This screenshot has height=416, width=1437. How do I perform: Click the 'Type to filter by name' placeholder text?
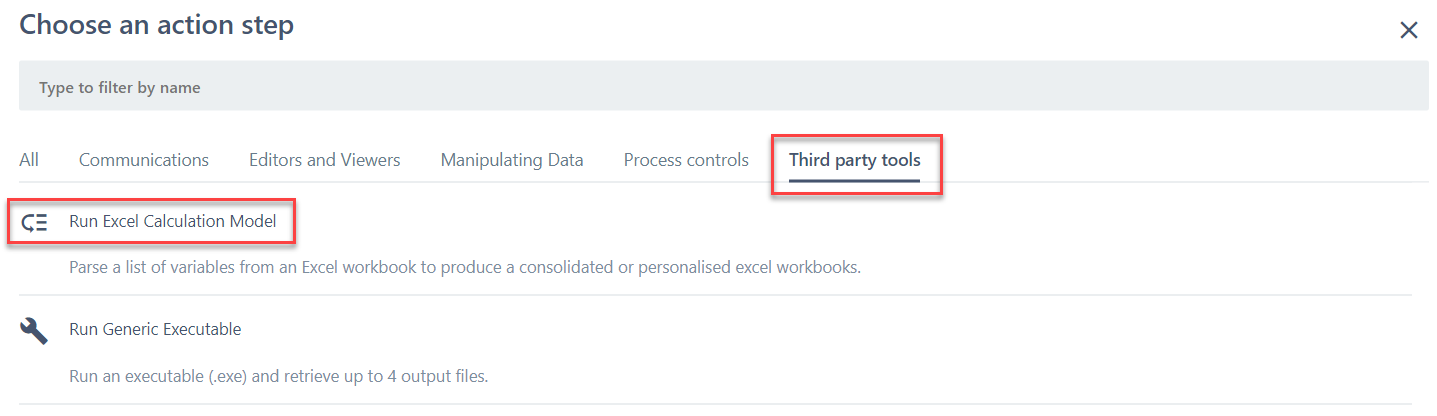(120, 88)
